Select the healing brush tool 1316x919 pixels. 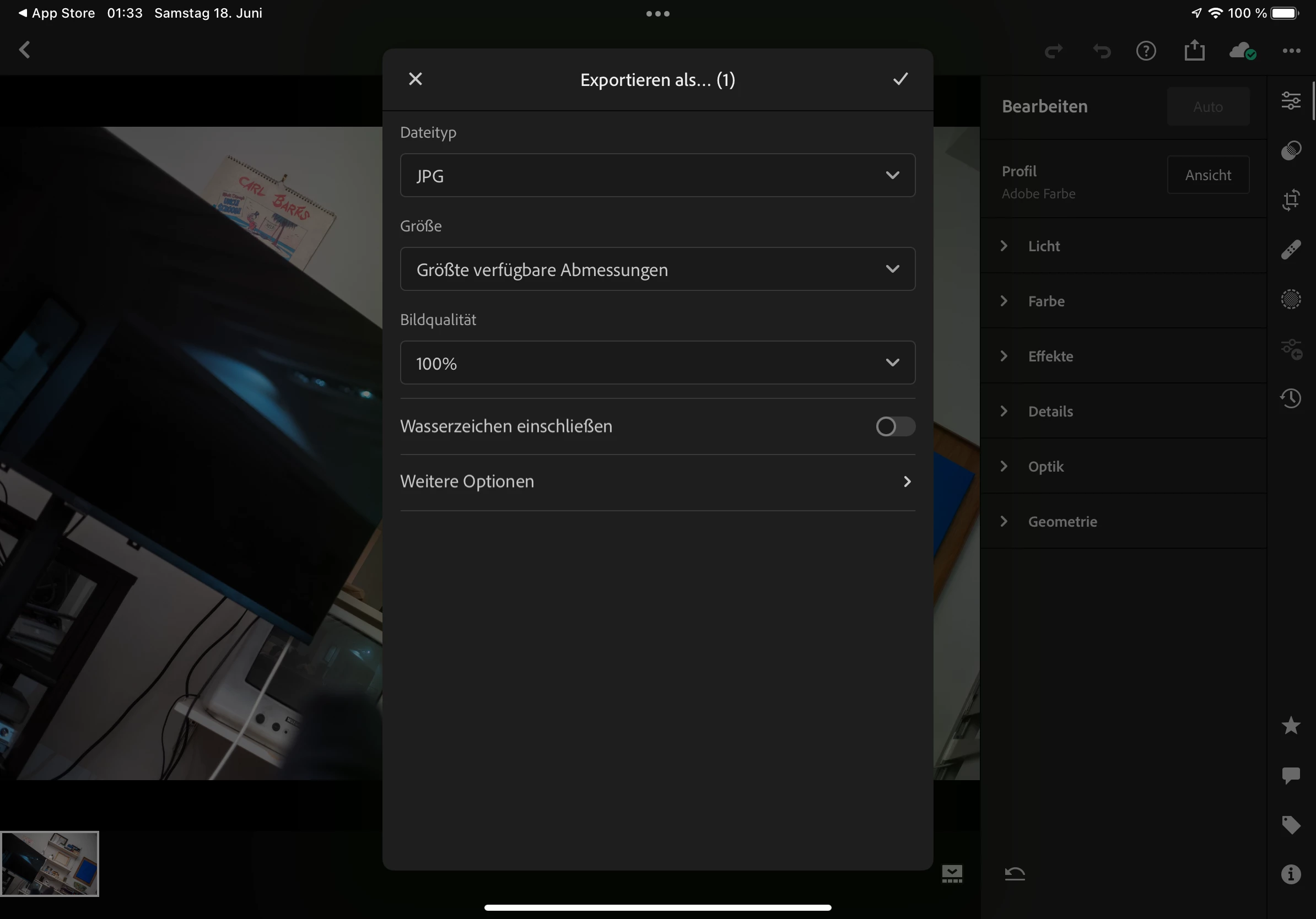[x=1291, y=250]
